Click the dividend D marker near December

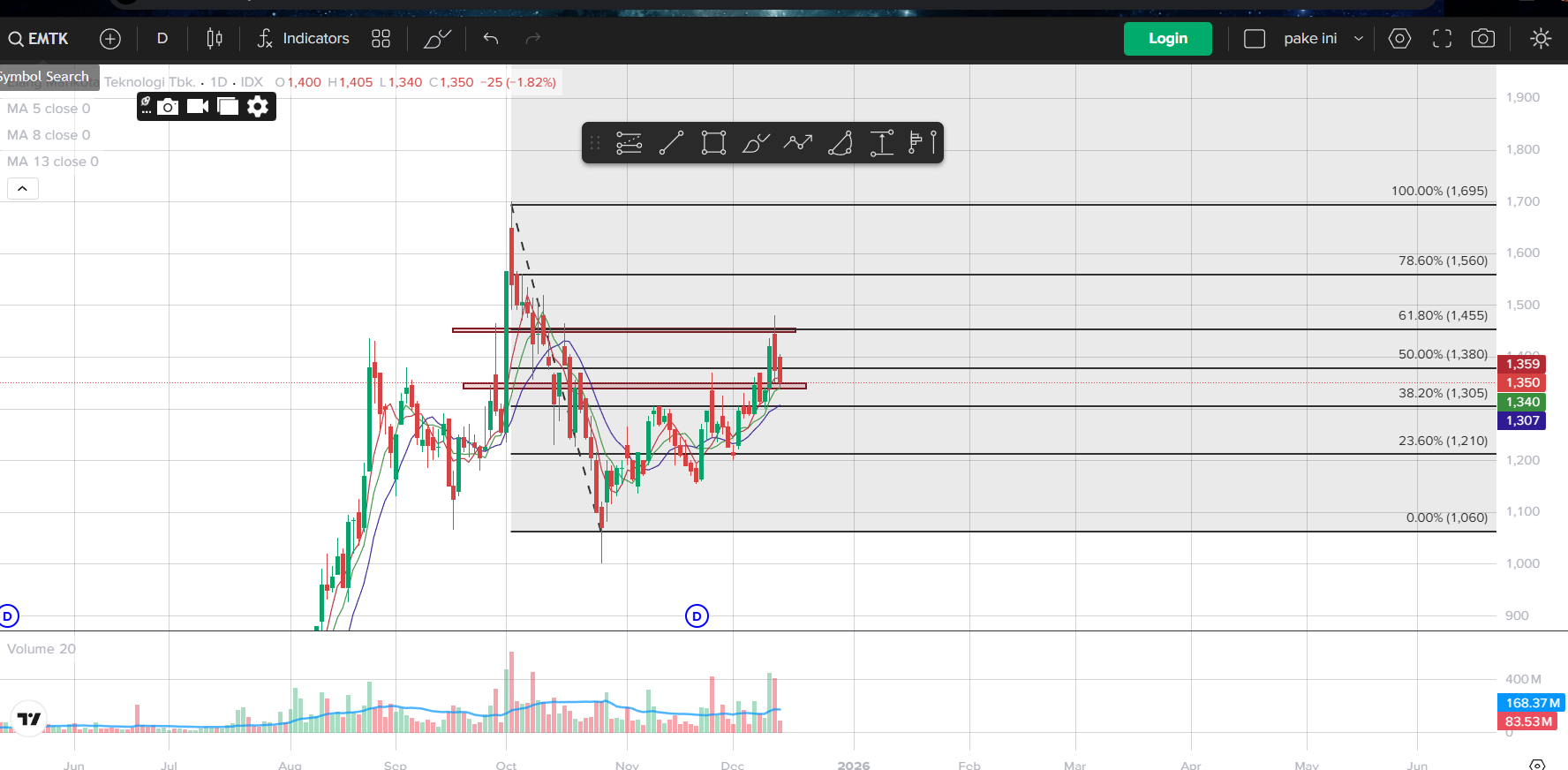pyautogui.click(x=697, y=616)
